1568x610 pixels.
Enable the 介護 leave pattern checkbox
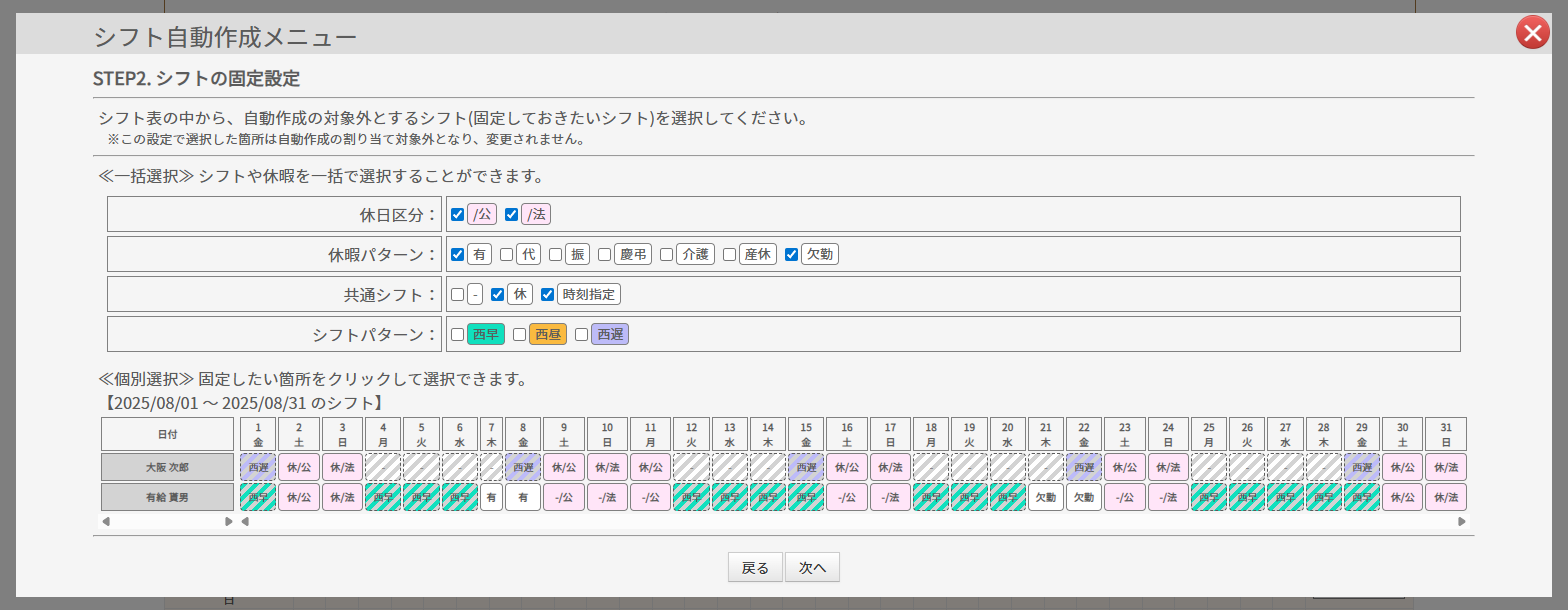click(x=666, y=254)
